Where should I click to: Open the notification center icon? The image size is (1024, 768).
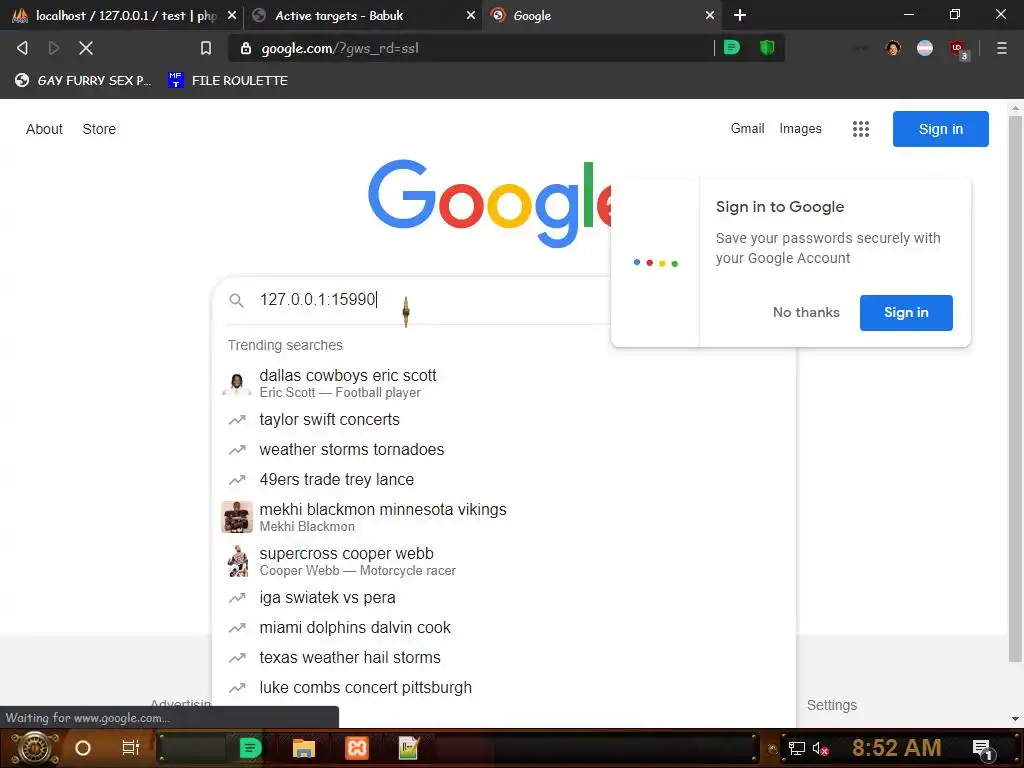(983, 749)
